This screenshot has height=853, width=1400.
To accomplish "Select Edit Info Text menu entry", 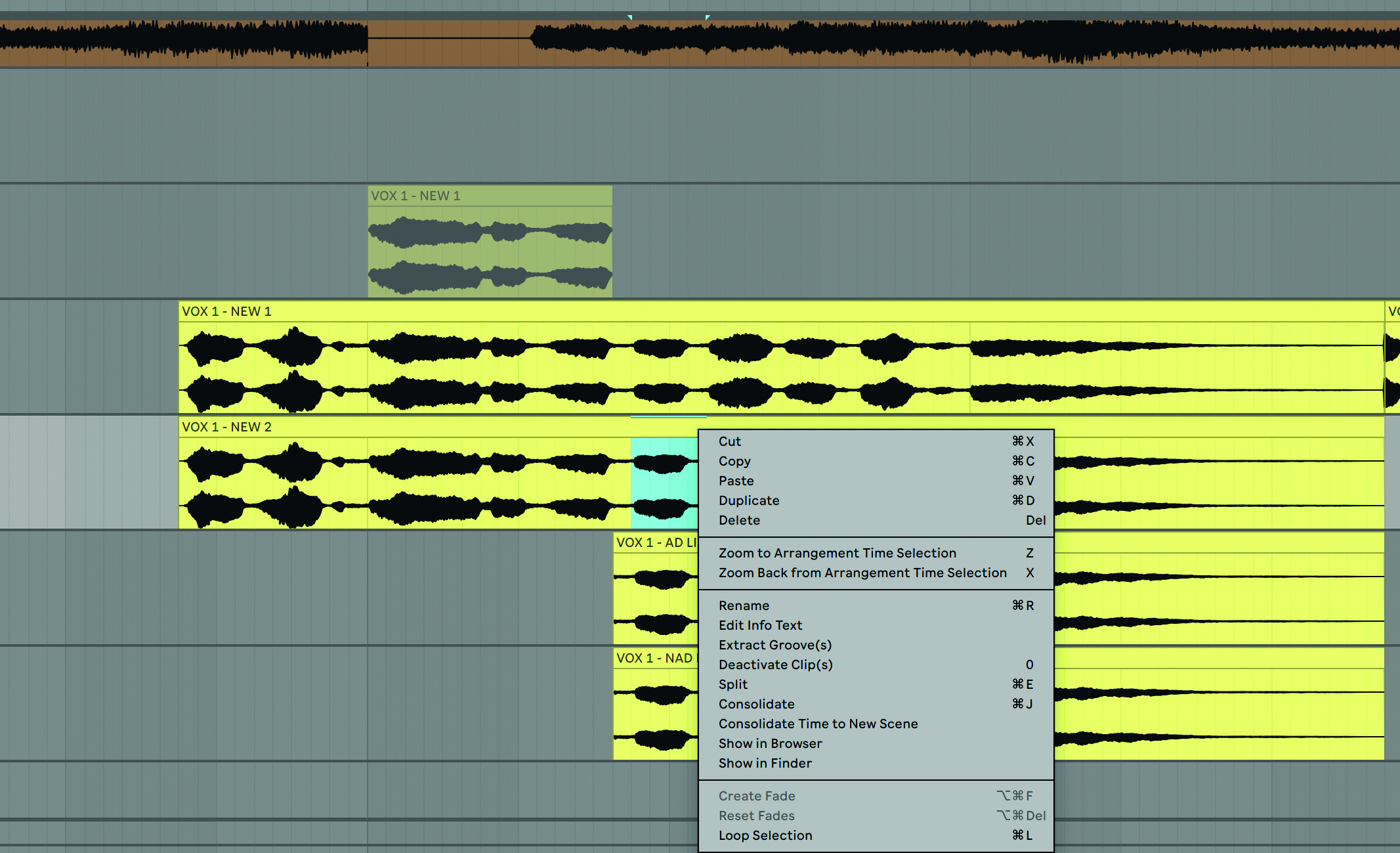I will coord(876,625).
